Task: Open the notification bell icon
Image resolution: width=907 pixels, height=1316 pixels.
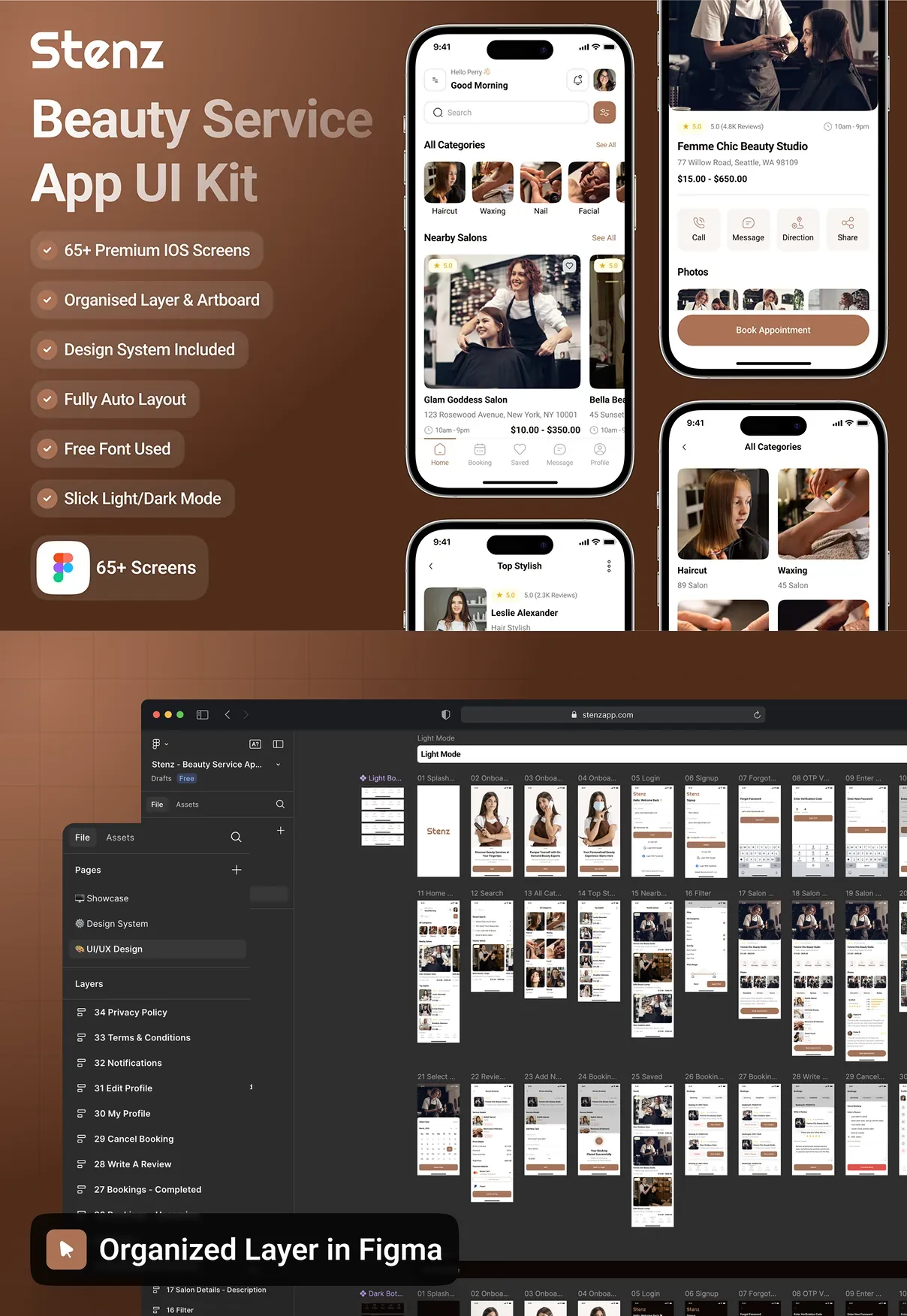Action: click(577, 80)
